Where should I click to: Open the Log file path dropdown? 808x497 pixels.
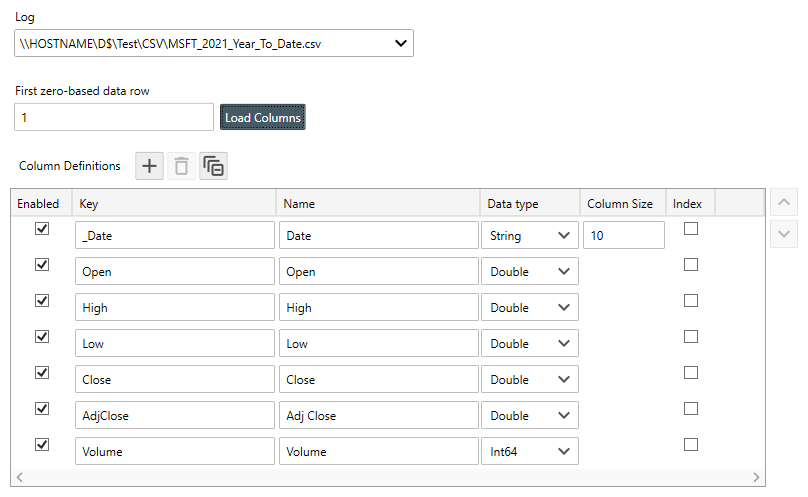click(214, 43)
